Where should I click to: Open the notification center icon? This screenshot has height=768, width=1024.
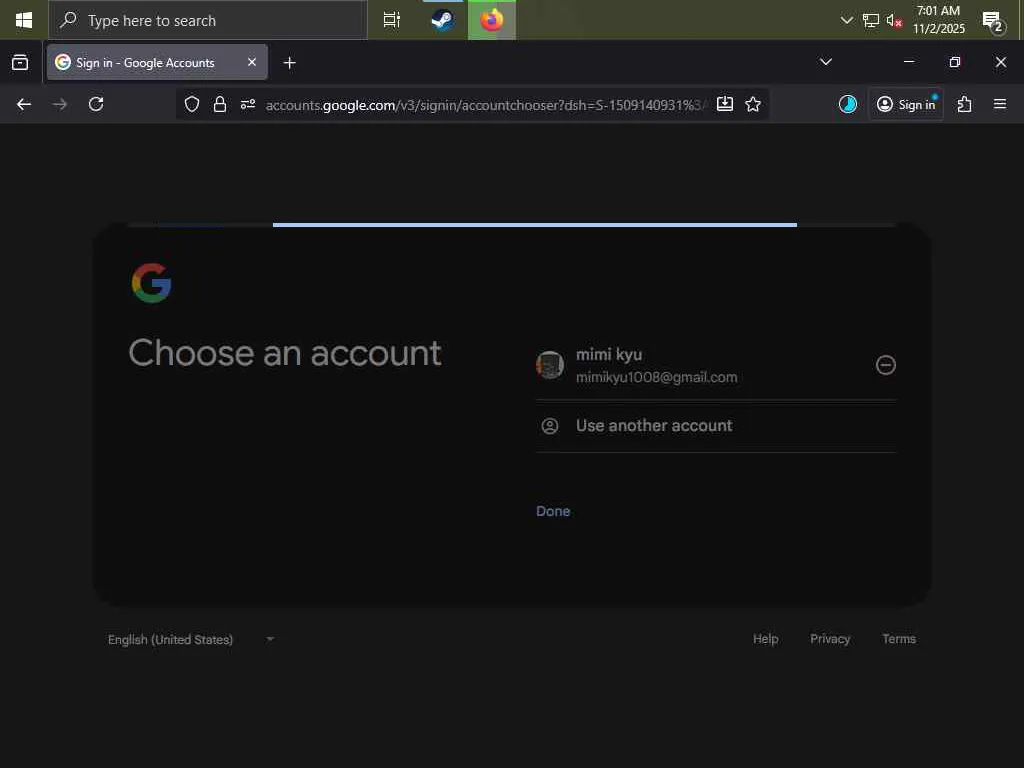(x=993, y=21)
